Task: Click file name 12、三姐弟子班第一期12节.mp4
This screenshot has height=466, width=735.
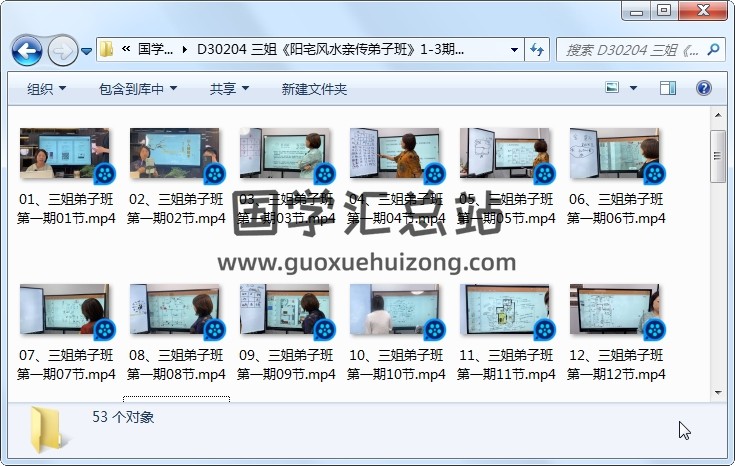Action: coord(616,364)
